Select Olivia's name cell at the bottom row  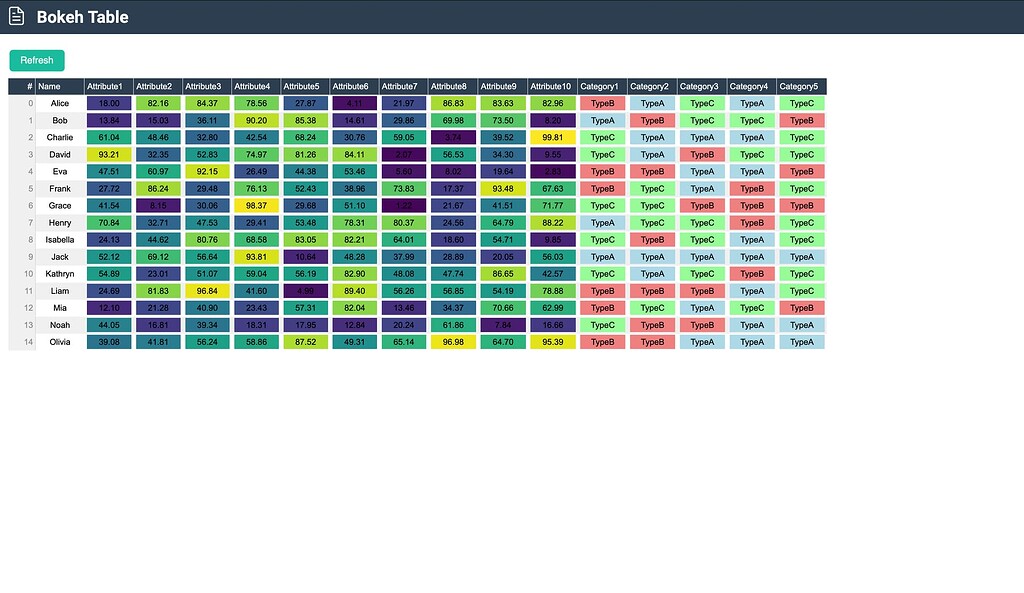(x=60, y=341)
